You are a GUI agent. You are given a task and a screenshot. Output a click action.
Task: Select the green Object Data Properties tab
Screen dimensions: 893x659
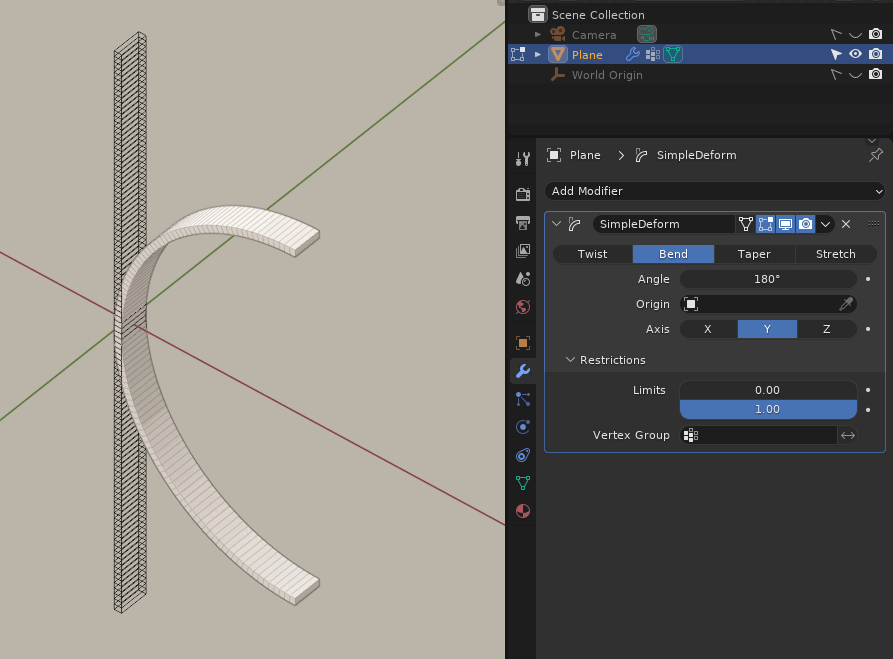(x=522, y=483)
